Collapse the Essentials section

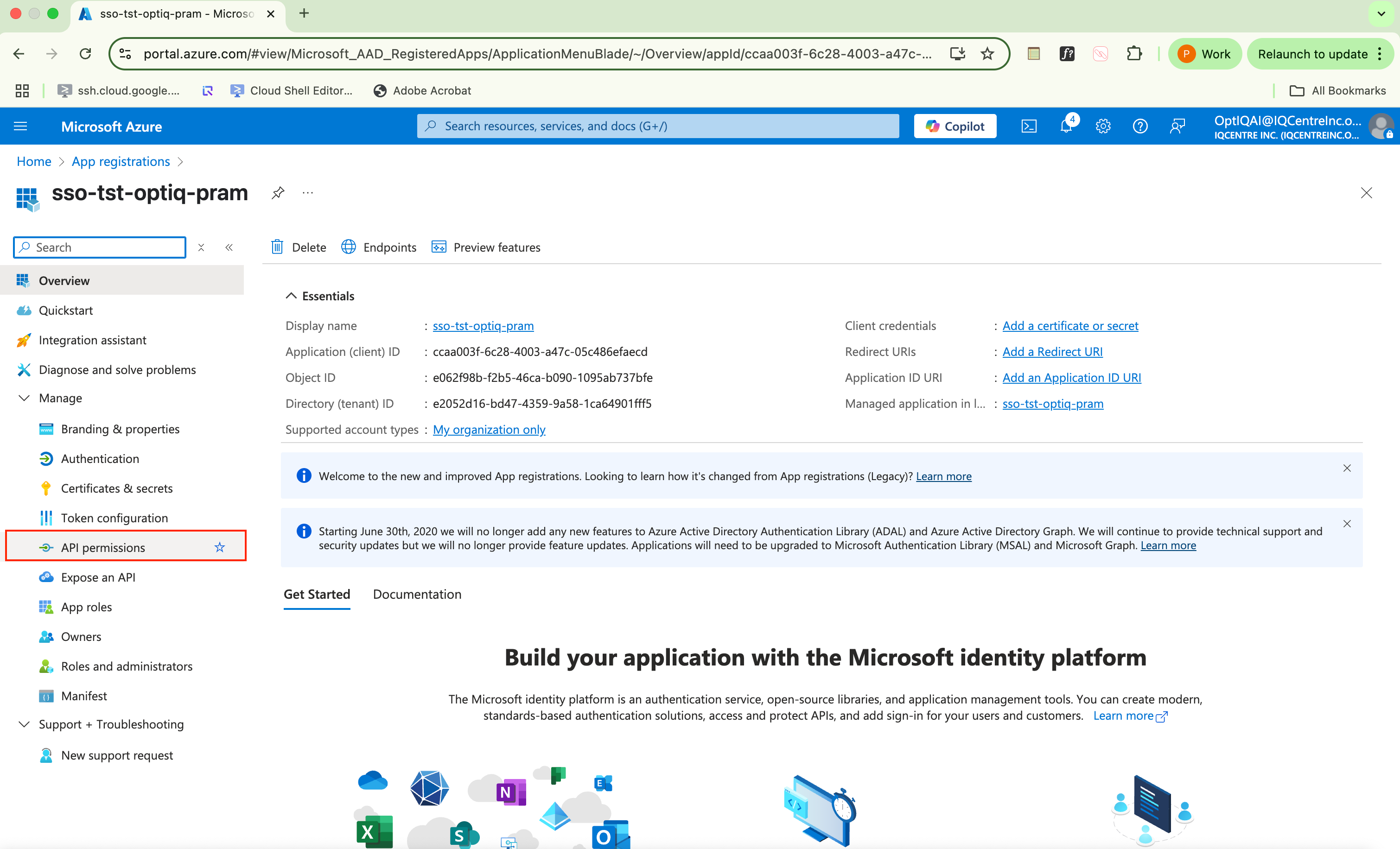(x=291, y=296)
